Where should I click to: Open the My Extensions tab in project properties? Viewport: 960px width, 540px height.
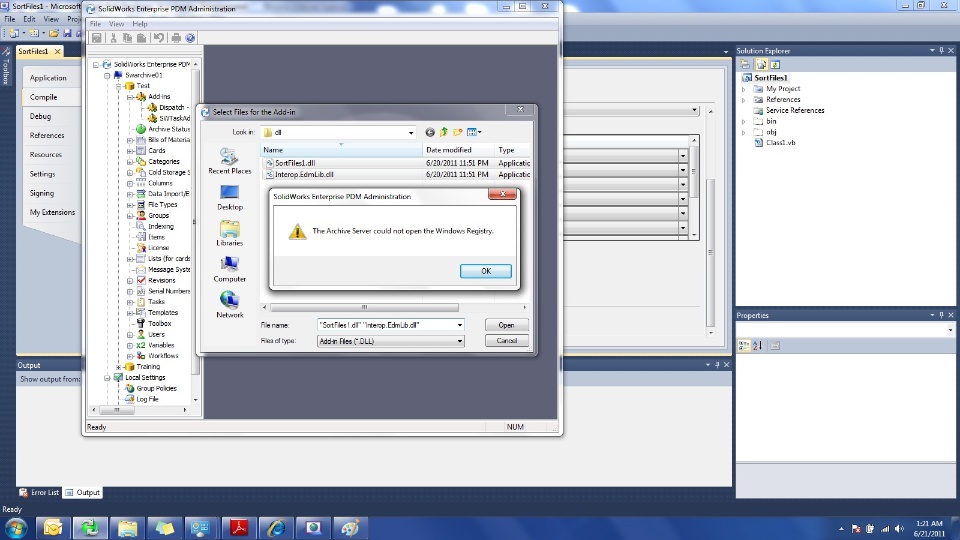tap(52, 212)
